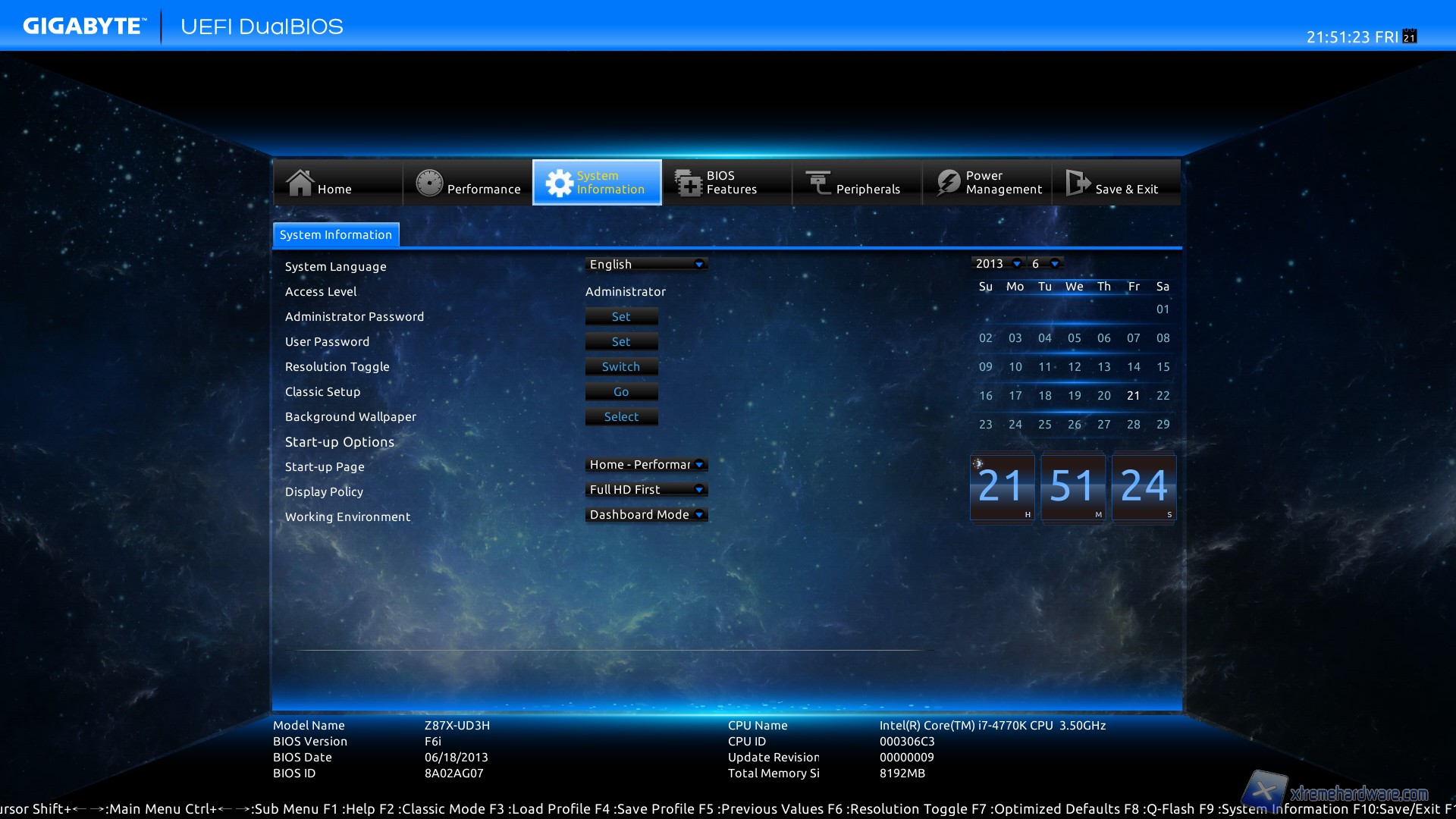Pick day 21 in the calendar
The image size is (1456, 819).
[x=1133, y=396]
